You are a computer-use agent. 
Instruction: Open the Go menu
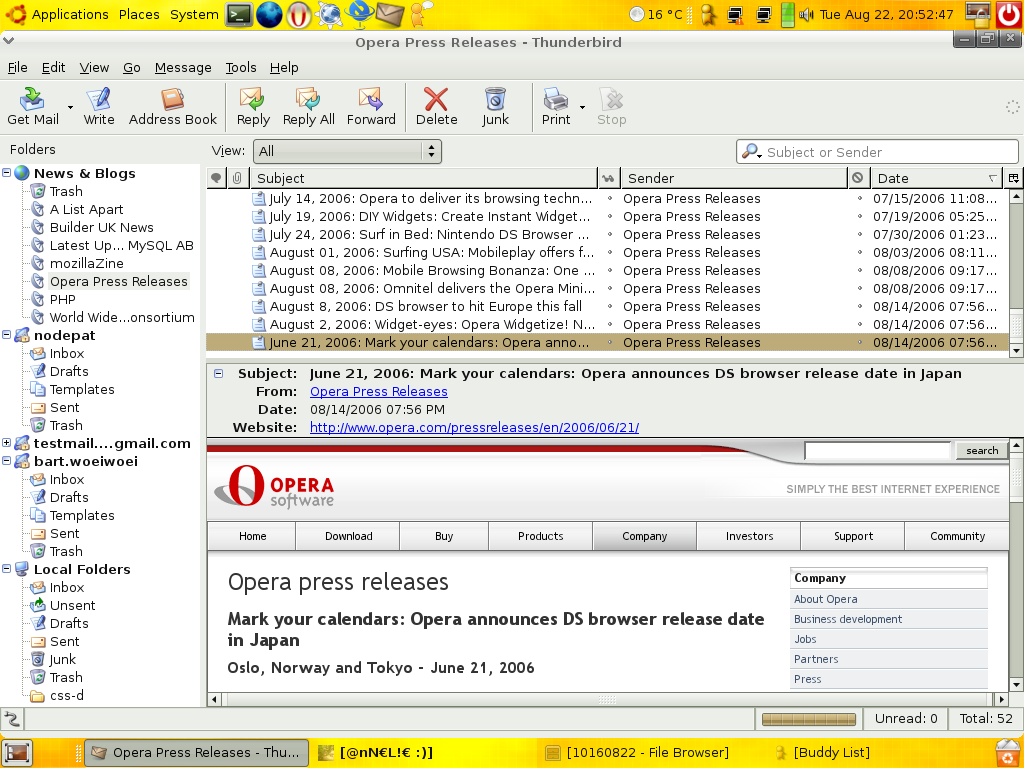pyautogui.click(x=131, y=67)
